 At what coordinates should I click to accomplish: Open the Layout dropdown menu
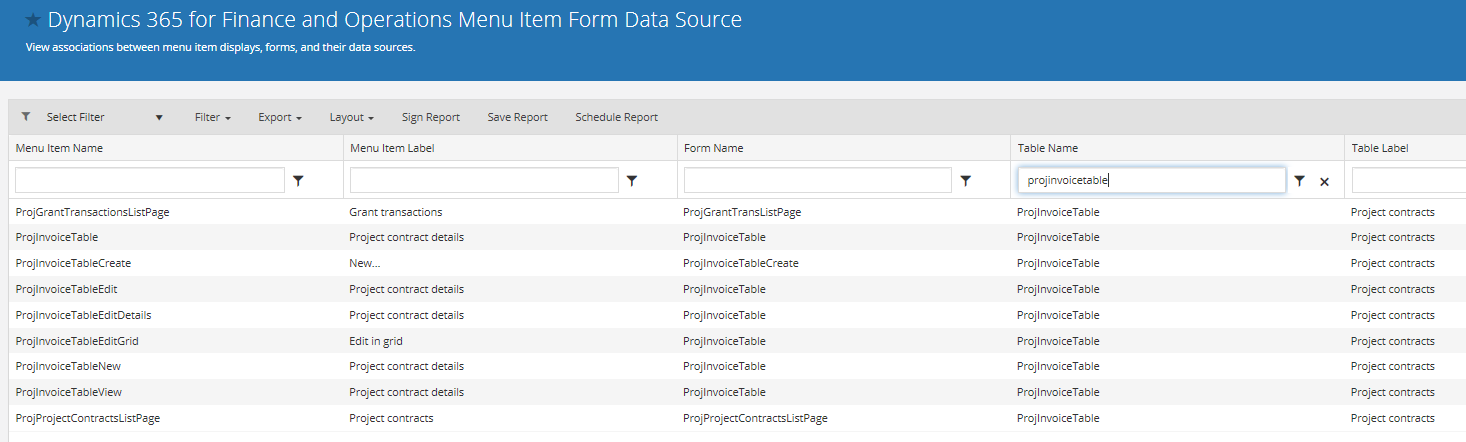tap(352, 117)
